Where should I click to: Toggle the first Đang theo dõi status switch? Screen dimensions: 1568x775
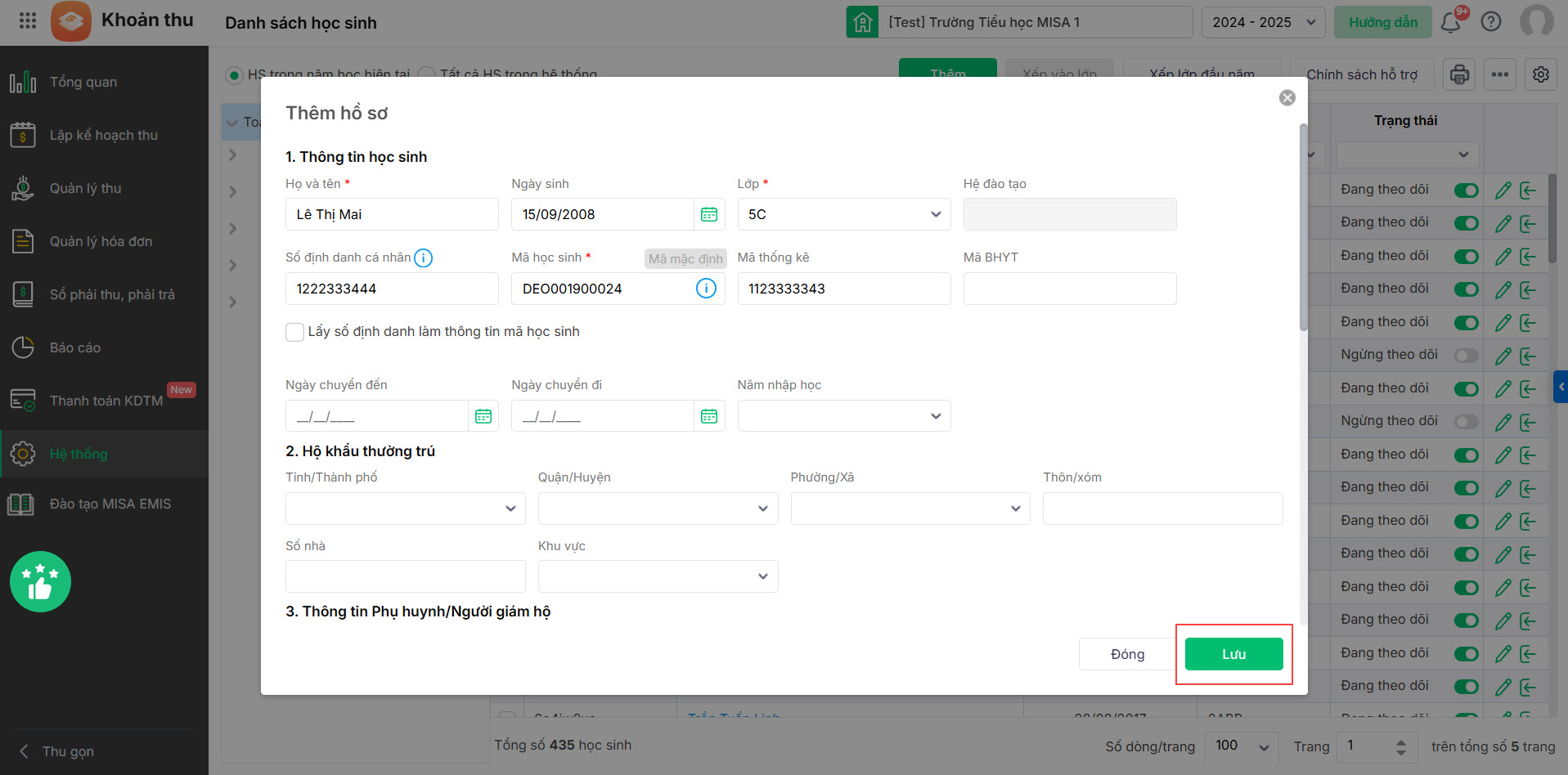pyautogui.click(x=1466, y=190)
